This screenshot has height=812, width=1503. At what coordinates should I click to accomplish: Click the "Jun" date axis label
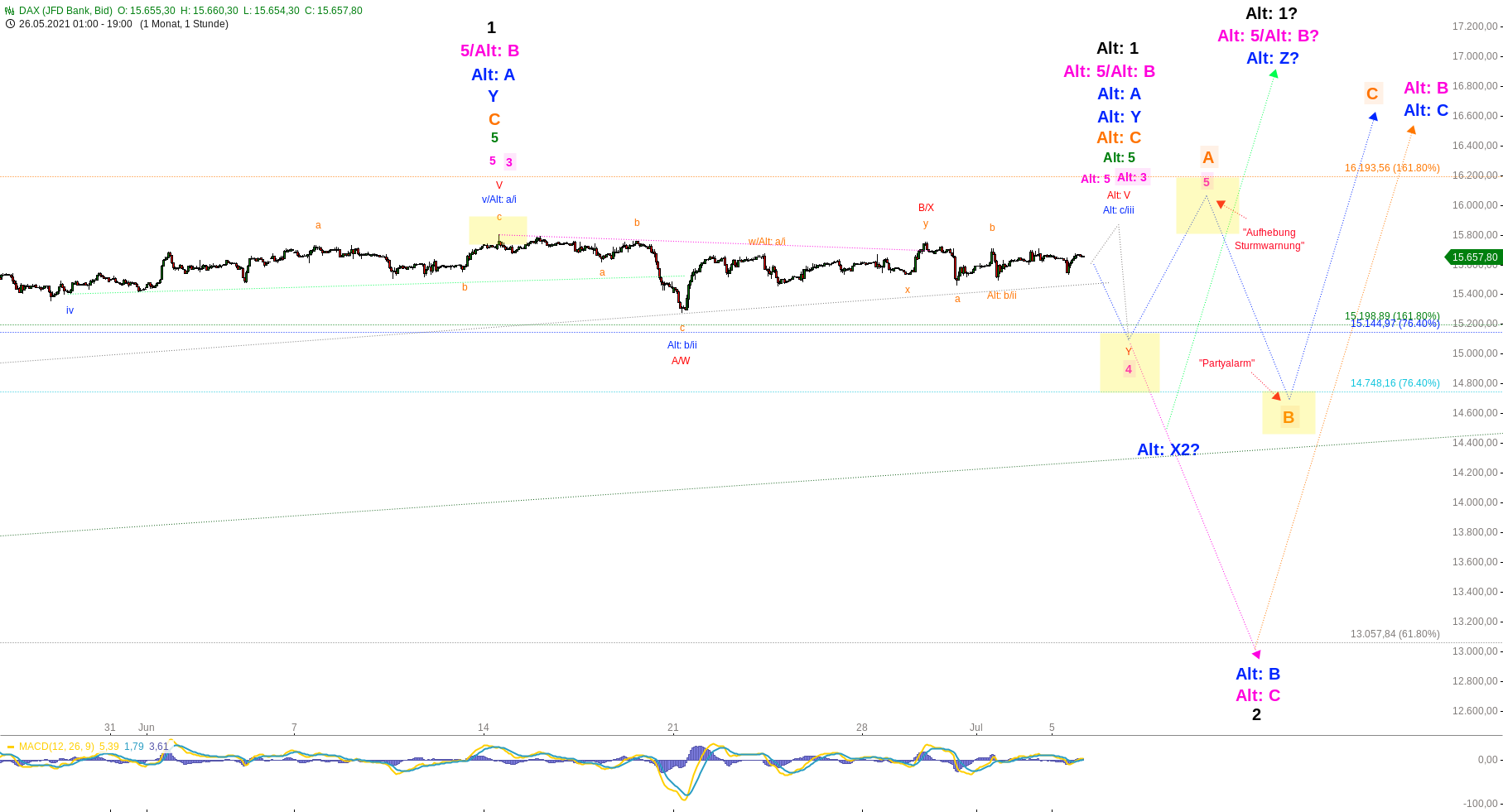click(x=147, y=728)
